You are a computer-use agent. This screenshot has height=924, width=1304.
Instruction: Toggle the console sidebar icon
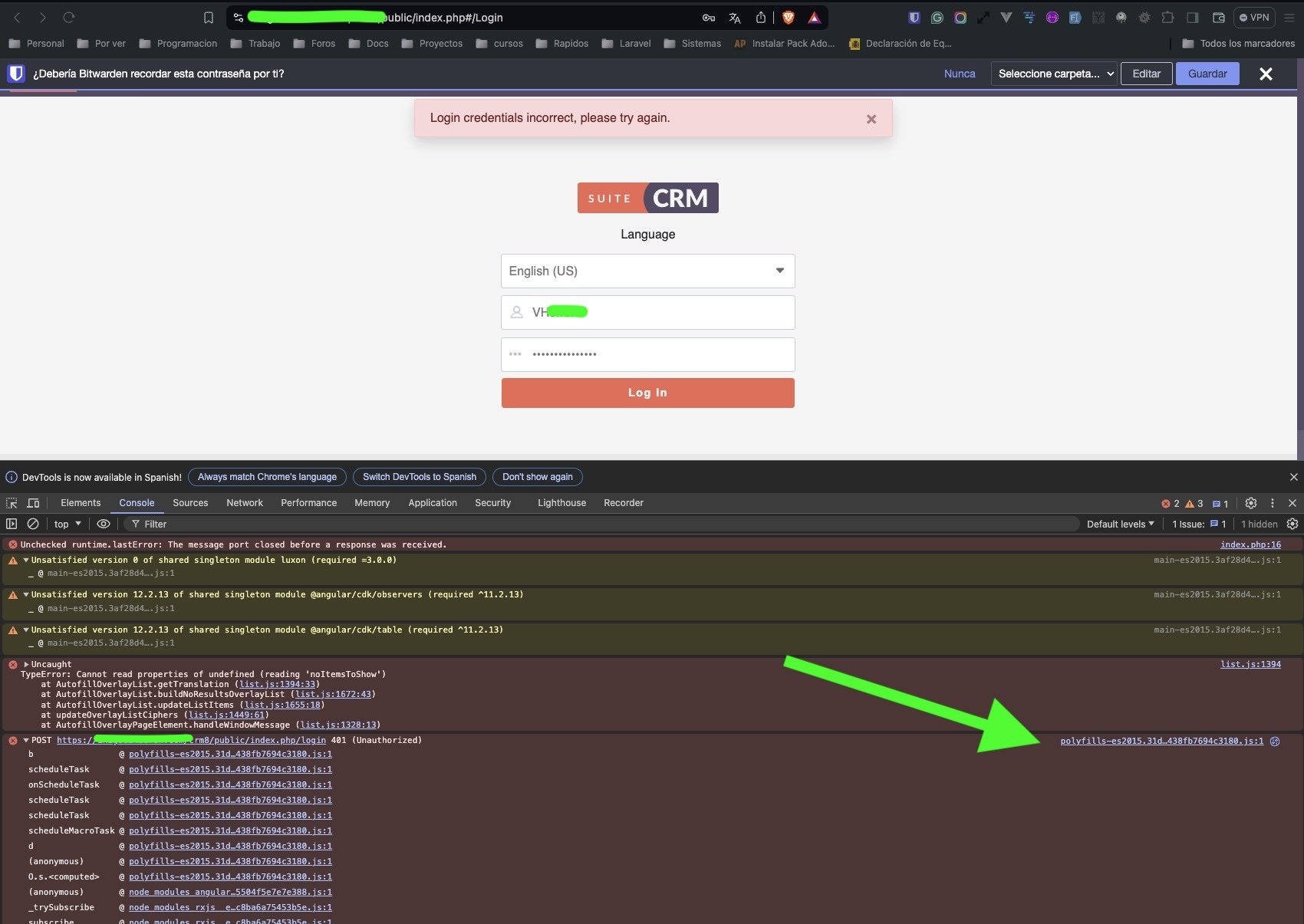tap(12, 524)
